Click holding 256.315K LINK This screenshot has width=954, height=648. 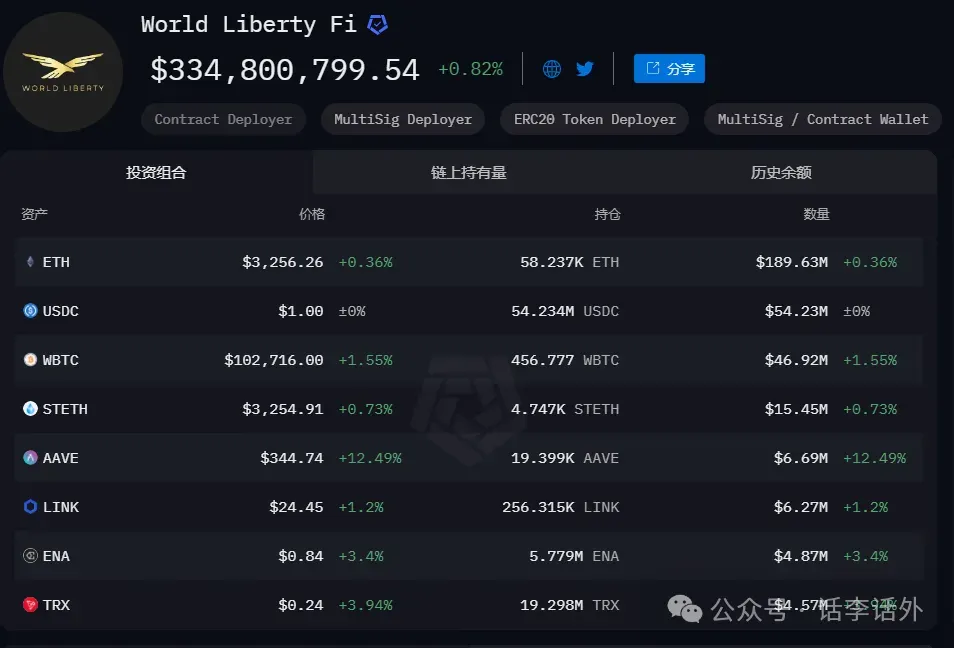pos(560,507)
